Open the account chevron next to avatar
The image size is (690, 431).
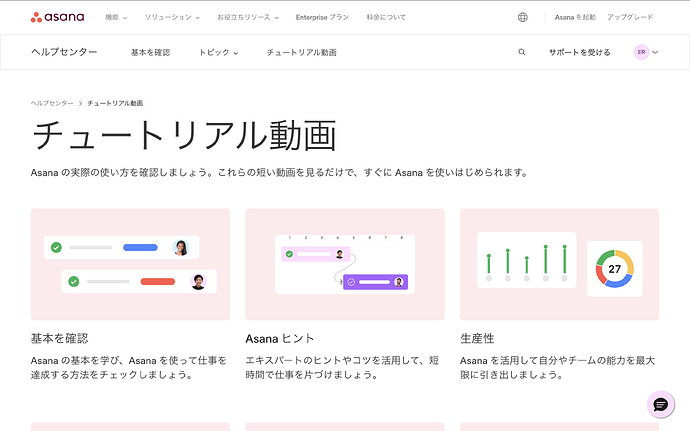click(x=655, y=52)
